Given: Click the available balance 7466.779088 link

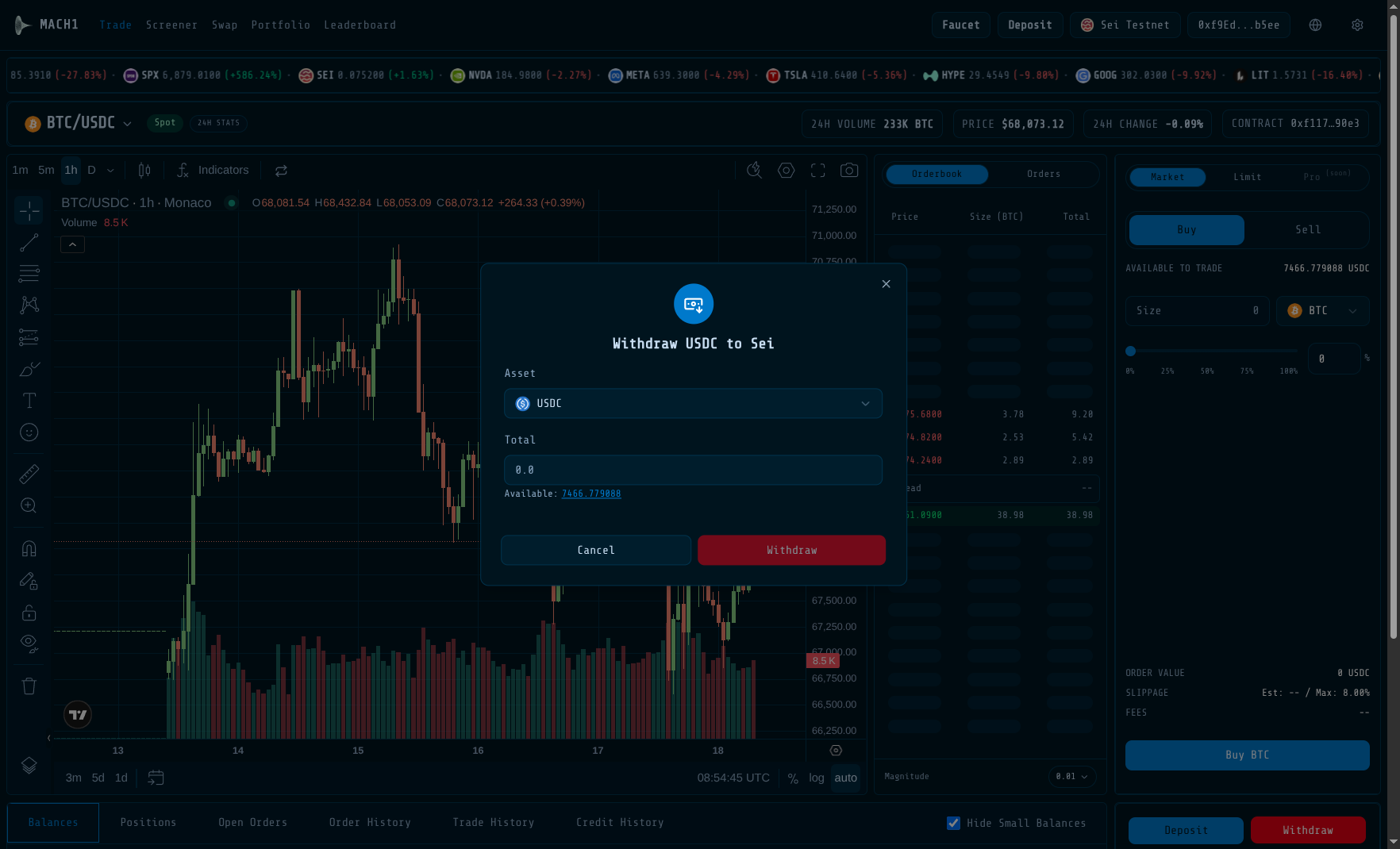Looking at the screenshot, I should 591,494.
